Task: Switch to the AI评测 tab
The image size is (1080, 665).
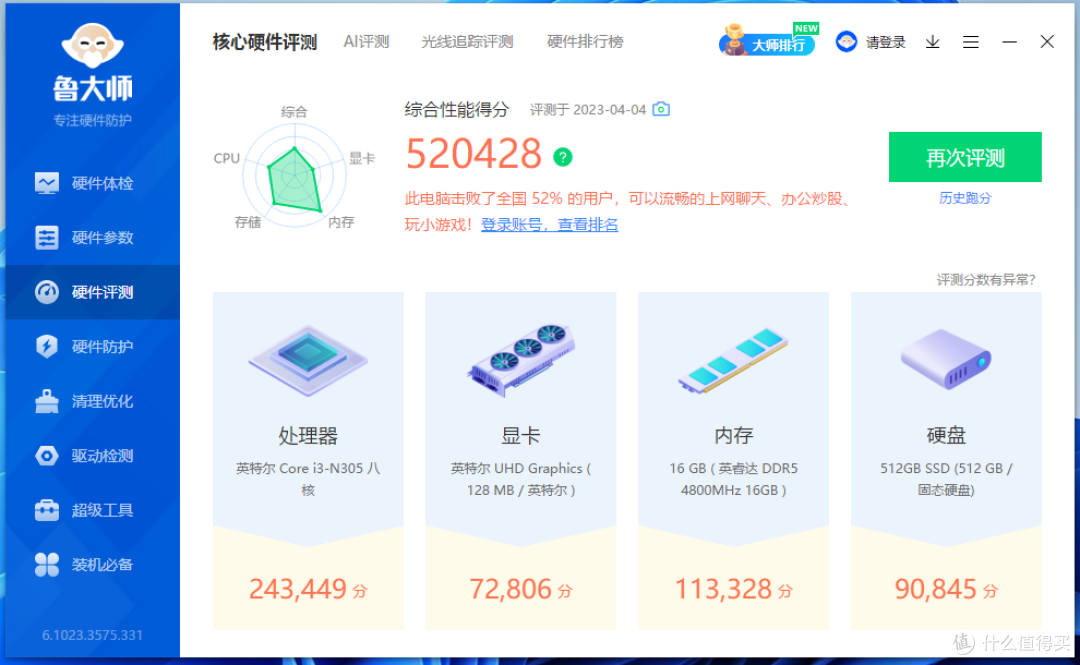Action: point(366,42)
